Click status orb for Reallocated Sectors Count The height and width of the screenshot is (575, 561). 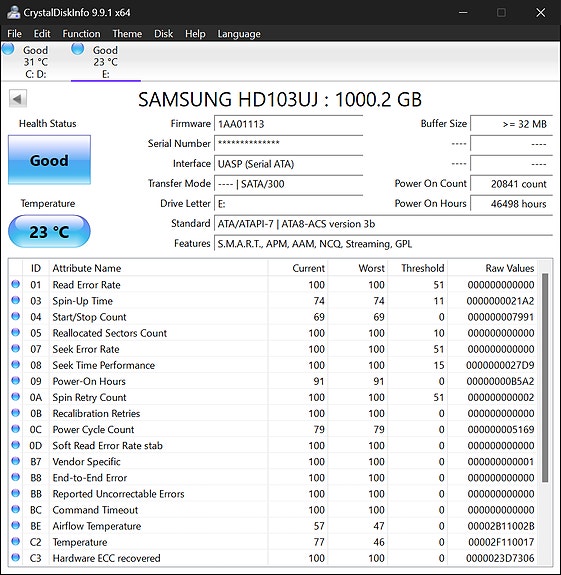tap(15, 333)
